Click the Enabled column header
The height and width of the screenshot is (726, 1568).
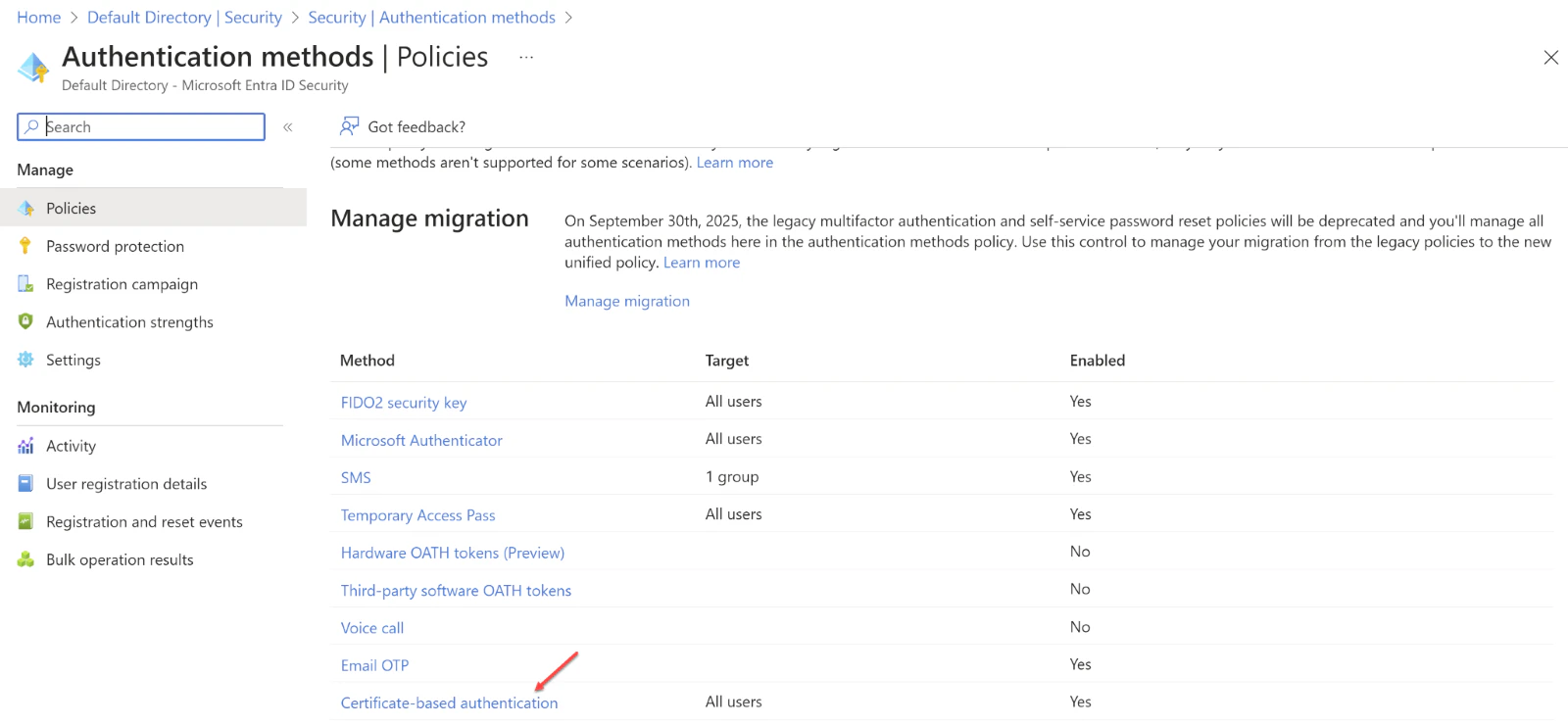[1098, 361]
